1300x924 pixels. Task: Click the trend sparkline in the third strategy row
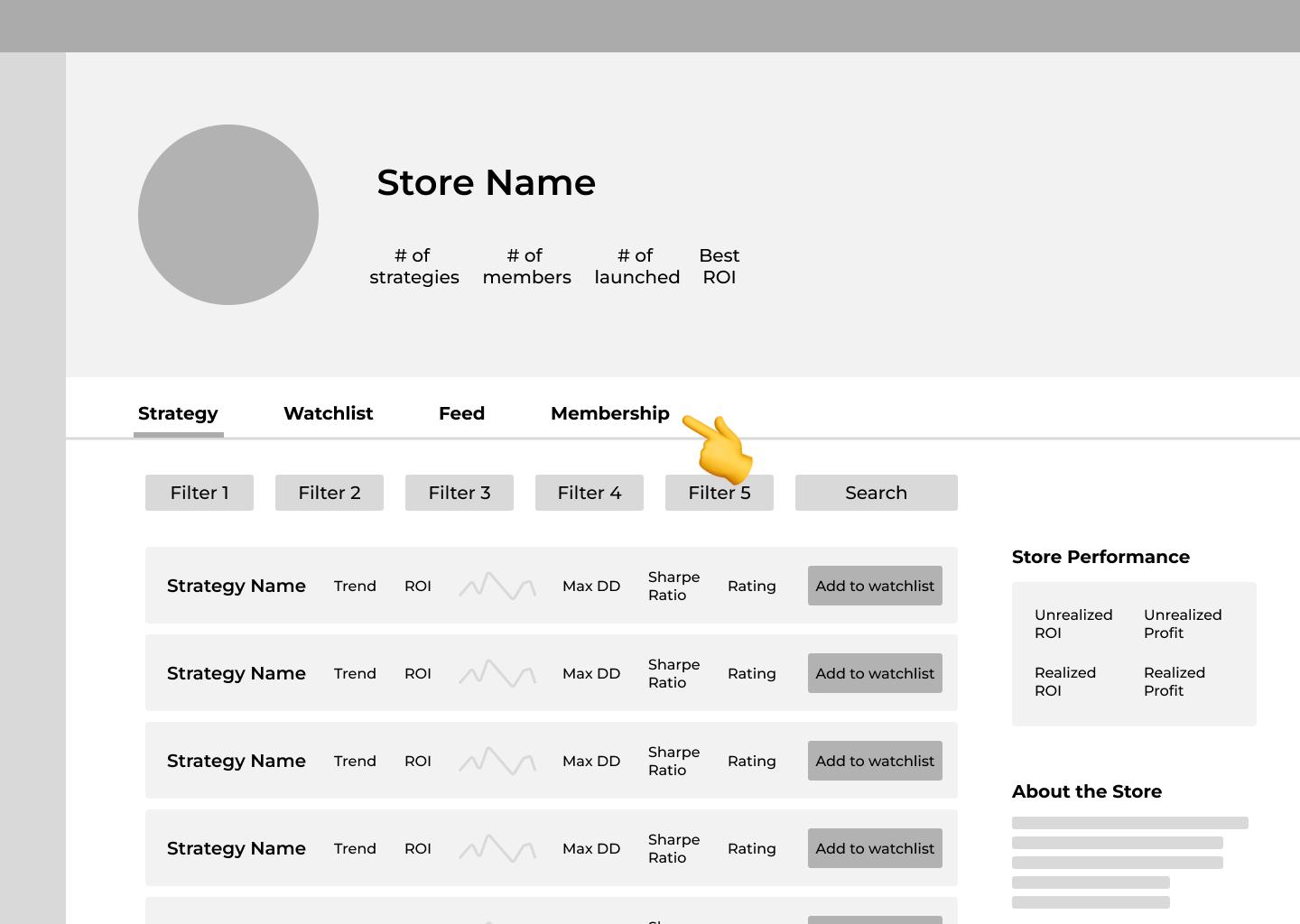coord(497,761)
